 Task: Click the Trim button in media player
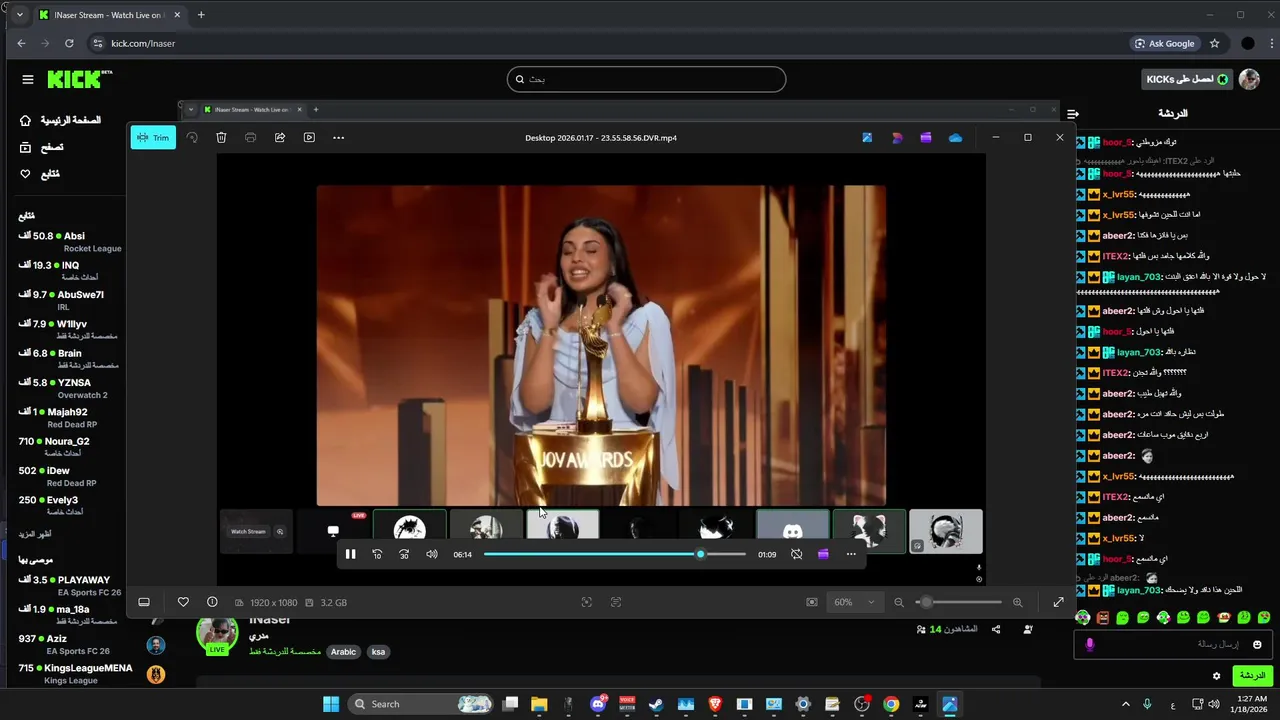click(x=153, y=138)
